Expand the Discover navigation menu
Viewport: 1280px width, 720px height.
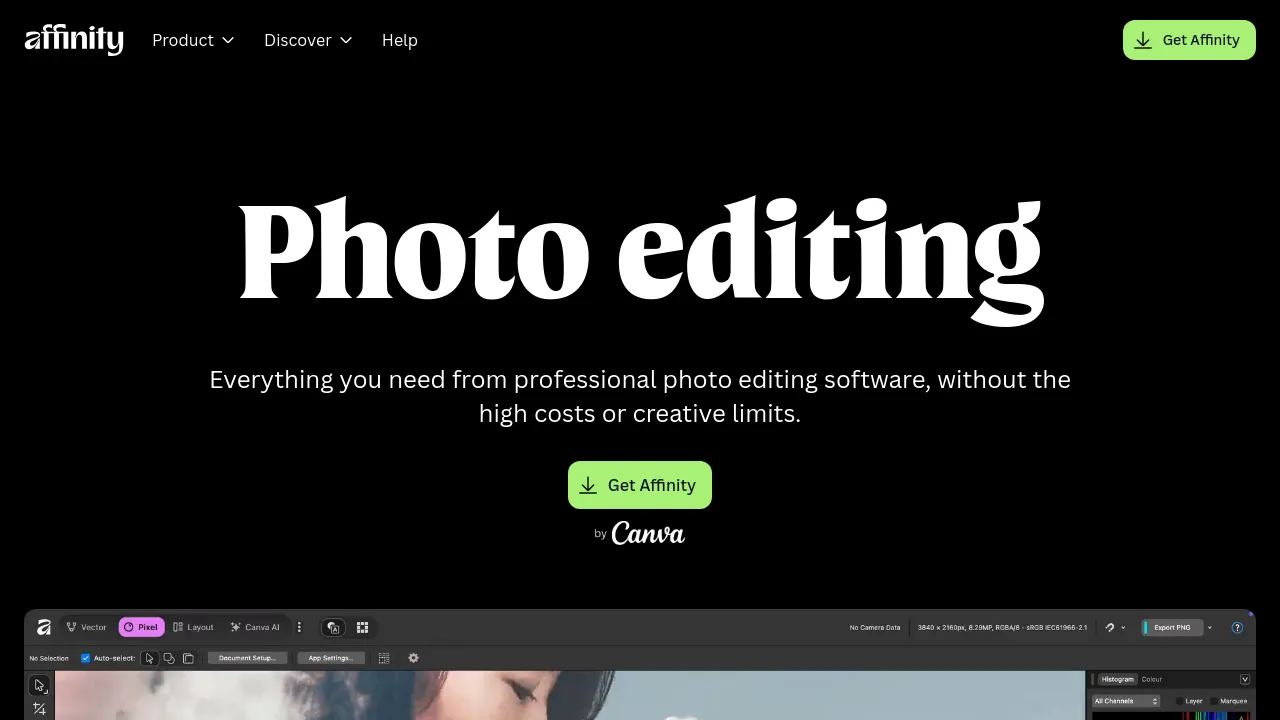pyautogui.click(x=308, y=40)
